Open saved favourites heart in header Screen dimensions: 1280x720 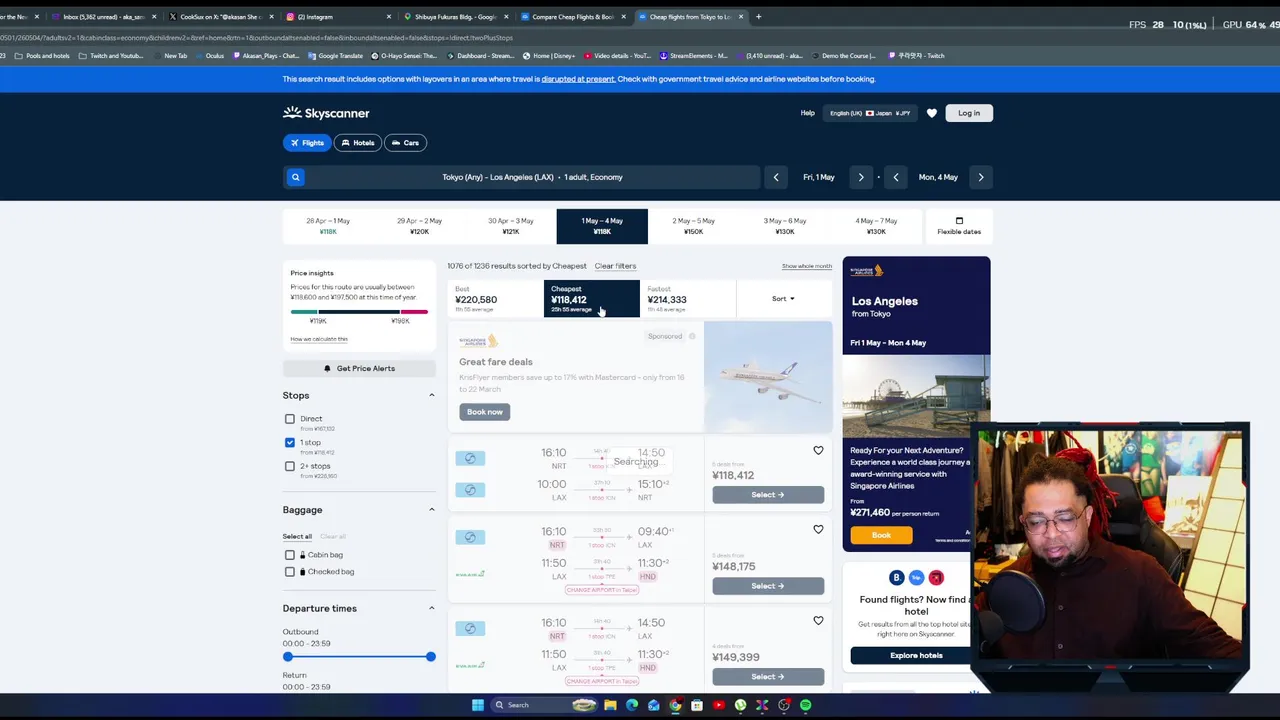[932, 113]
